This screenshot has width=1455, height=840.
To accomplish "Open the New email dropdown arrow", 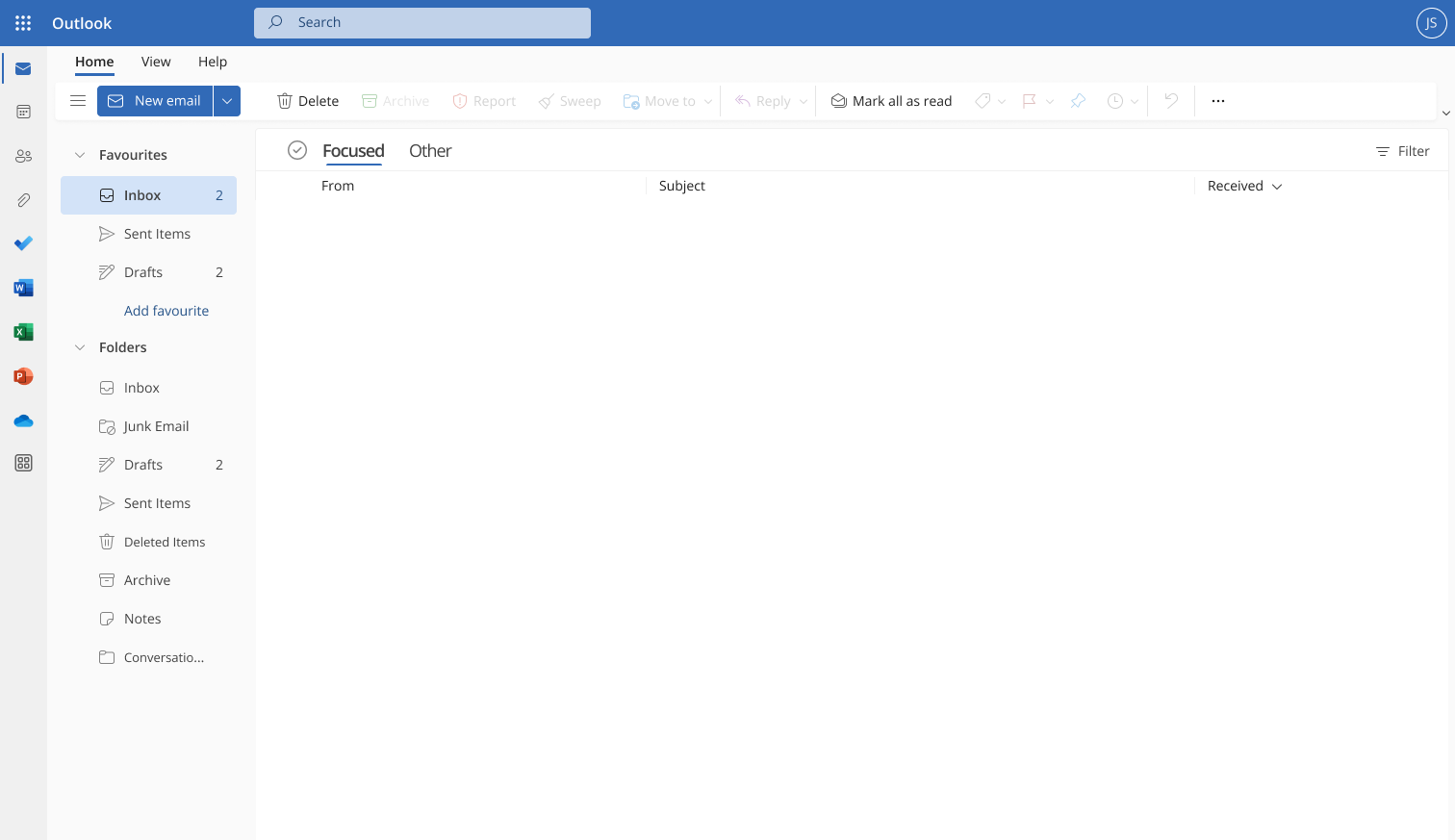I will click(x=227, y=101).
